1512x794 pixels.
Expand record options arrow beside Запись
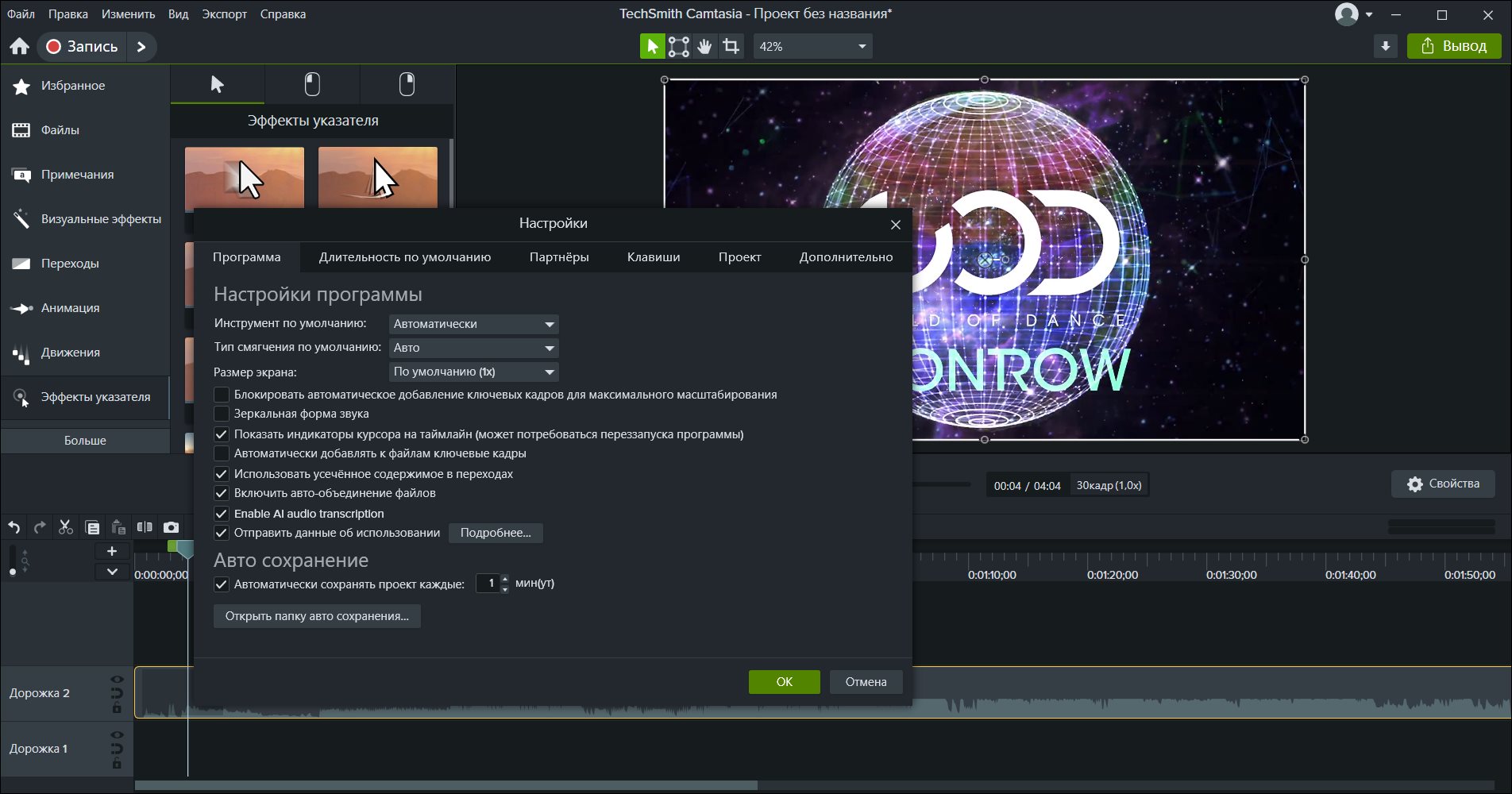click(141, 47)
